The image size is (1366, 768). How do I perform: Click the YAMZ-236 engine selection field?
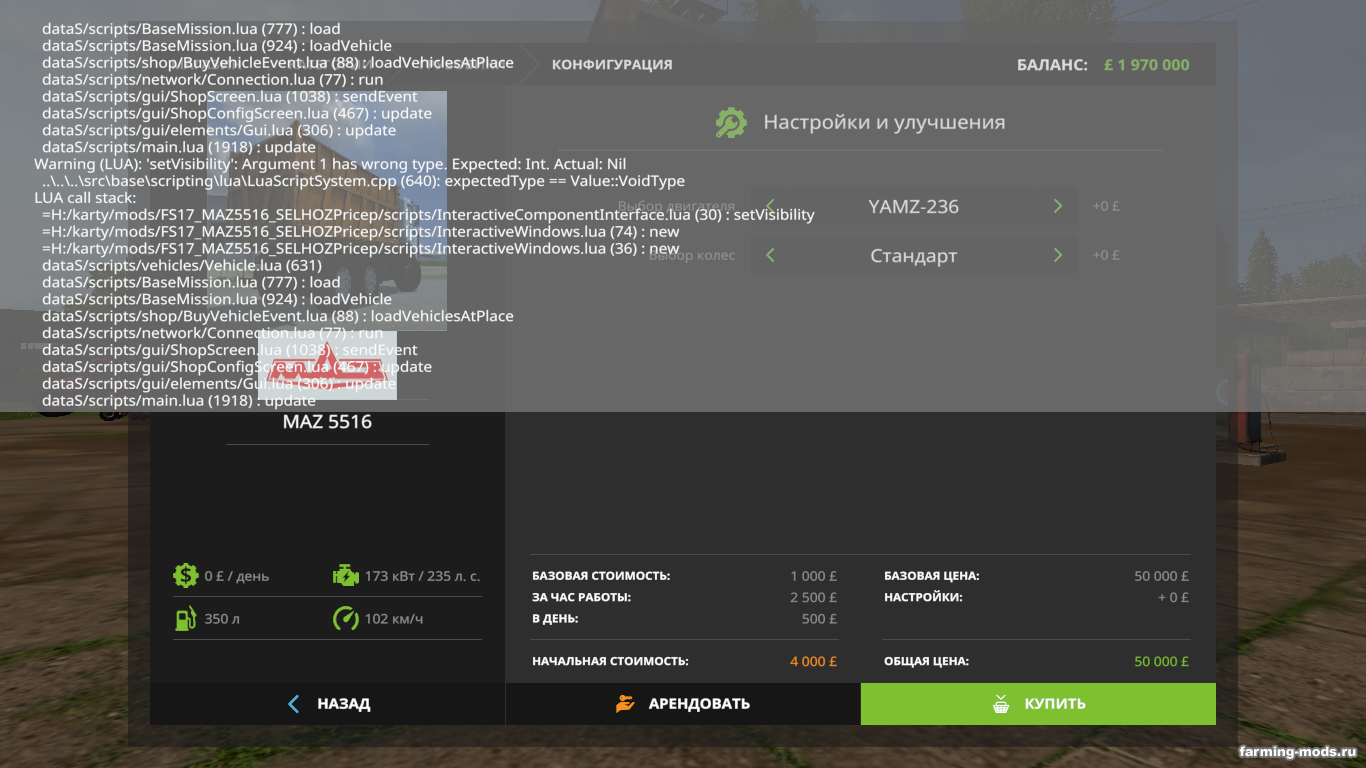[913, 207]
